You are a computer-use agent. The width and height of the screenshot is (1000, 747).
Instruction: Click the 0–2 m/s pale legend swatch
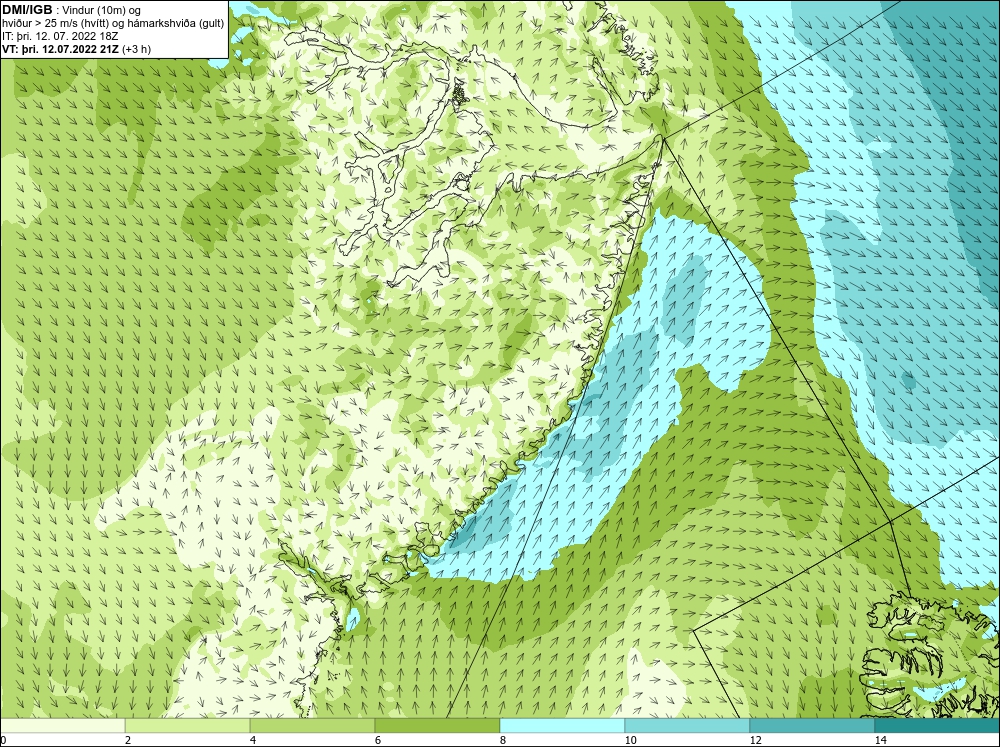[62, 725]
